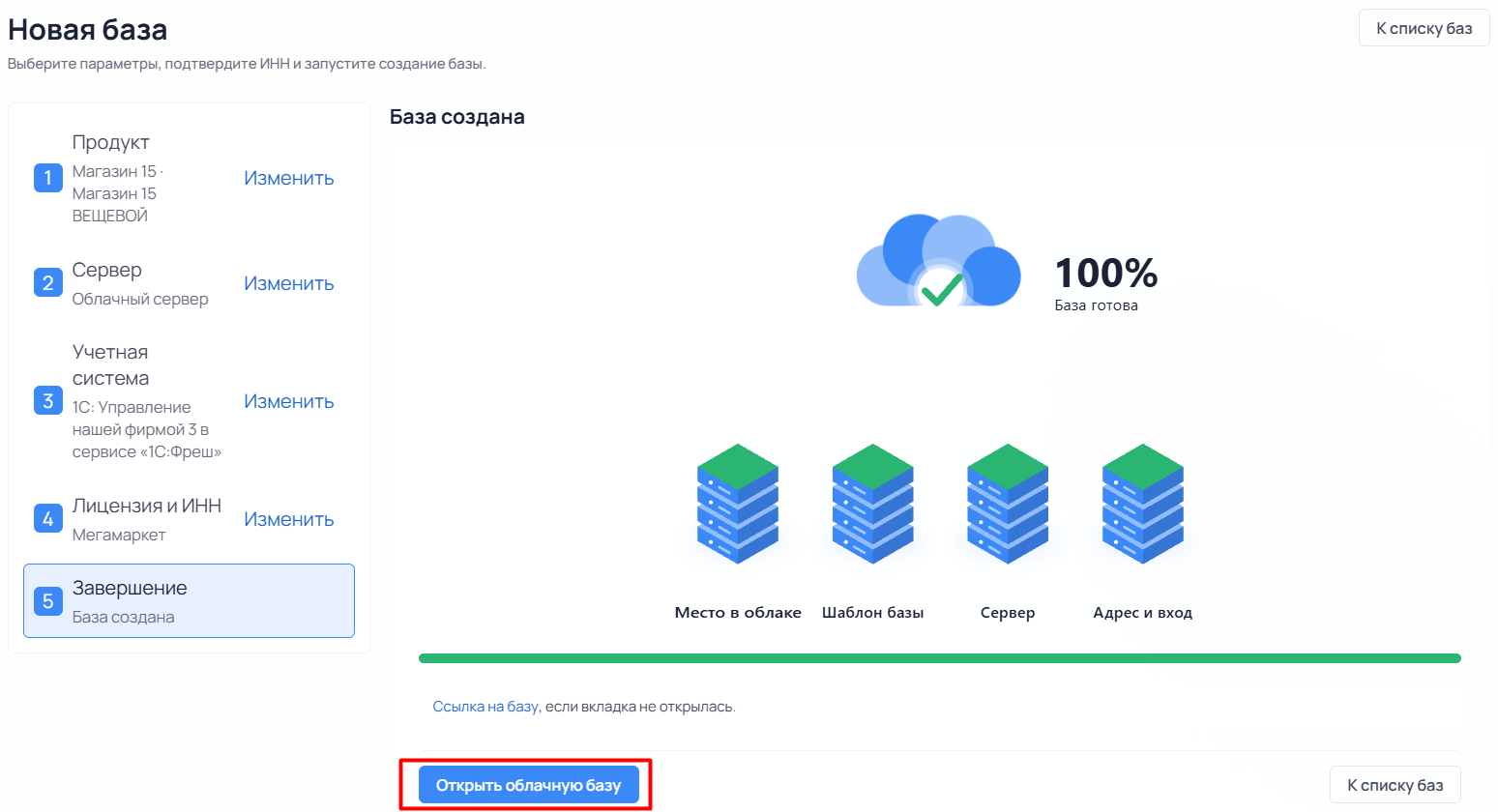Open the cloud database with Открыть облачную базу
Viewport: 1498px width, 812px height.
click(529, 785)
